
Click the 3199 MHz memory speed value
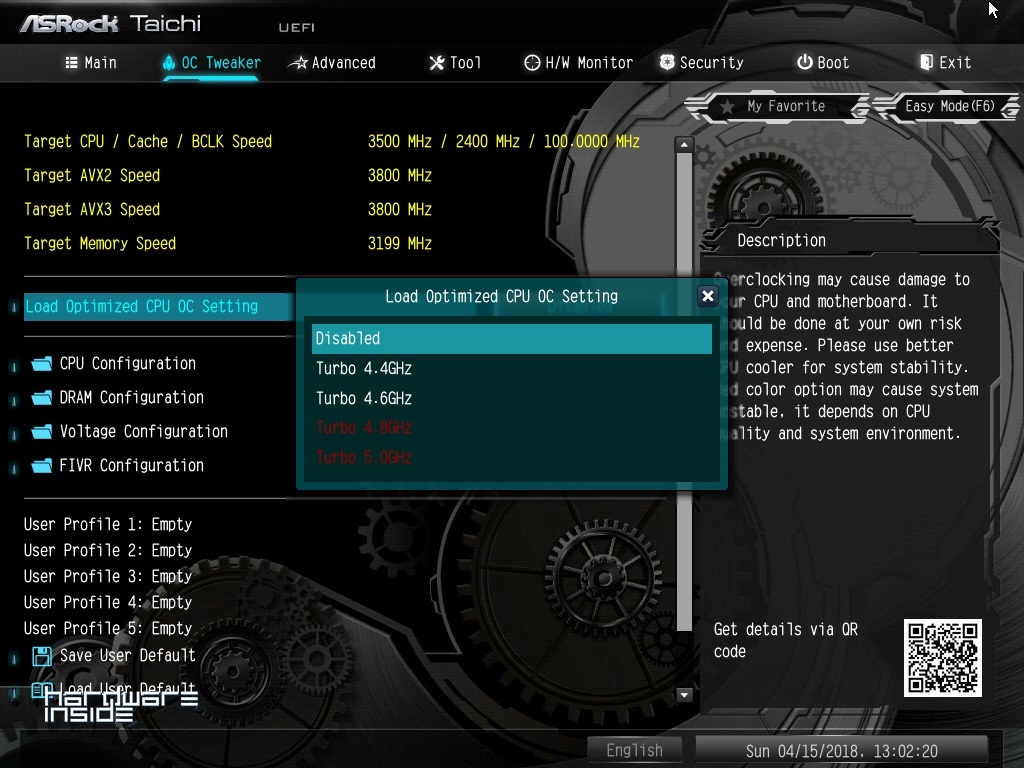pyautogui.click(x=400, y=244)
